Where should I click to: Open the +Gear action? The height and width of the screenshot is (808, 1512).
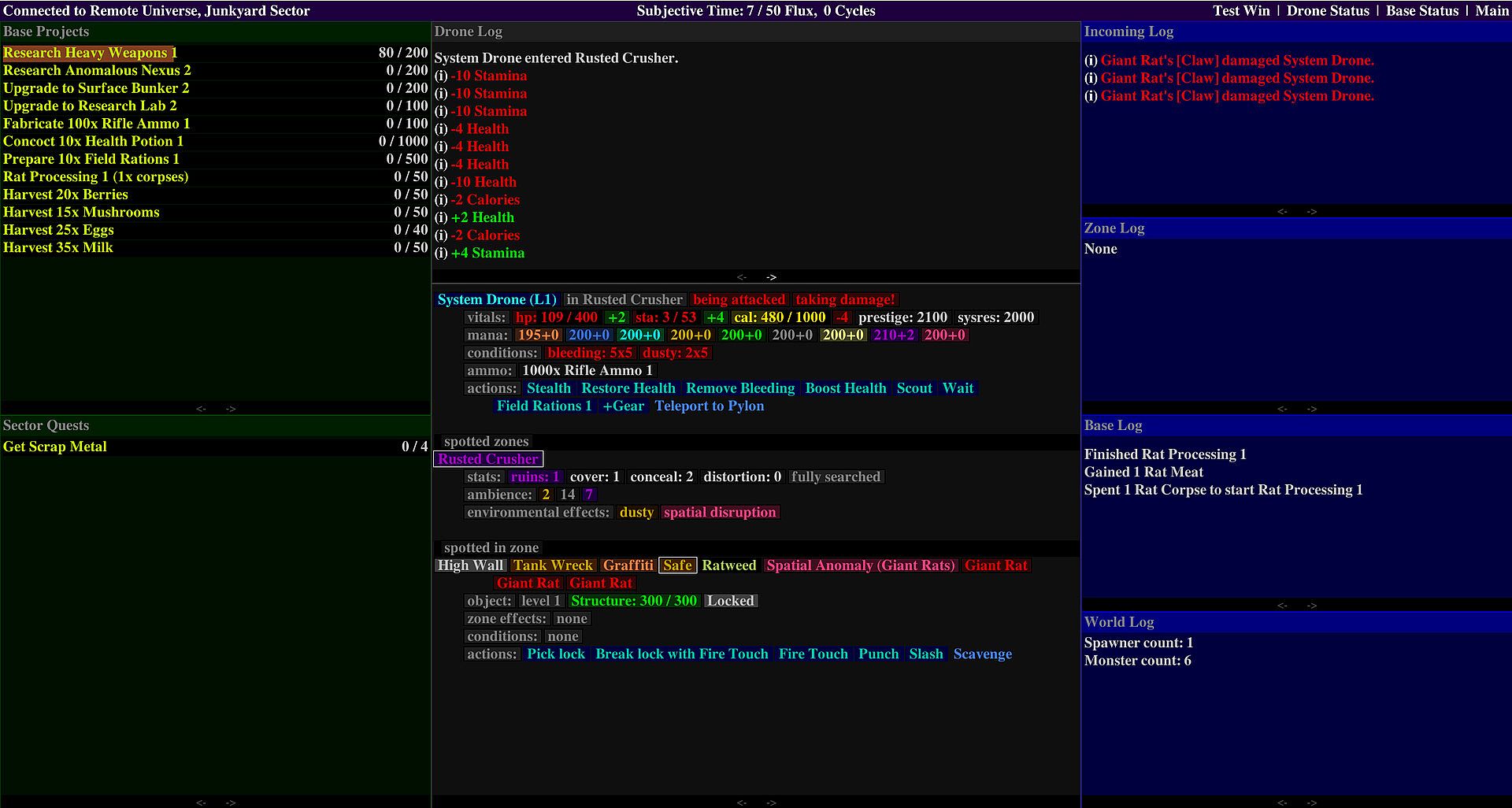click(622, 406)
